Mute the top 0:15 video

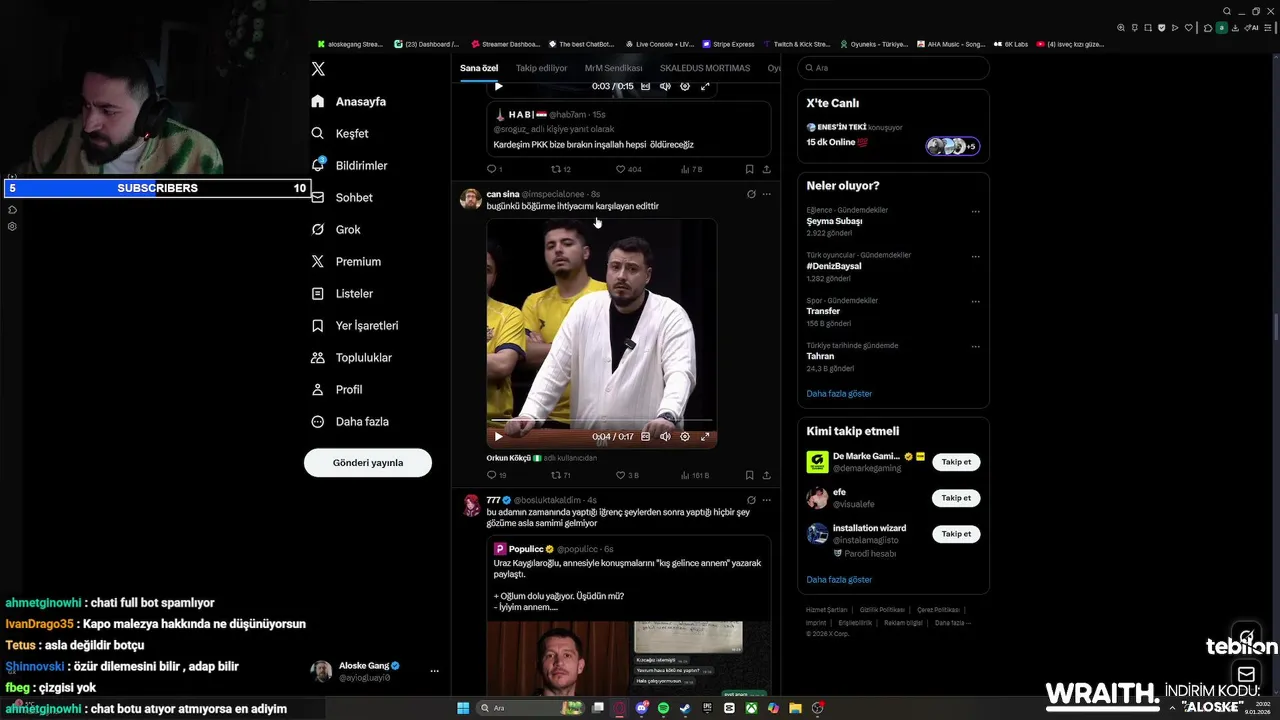click(x=665, y=86)
